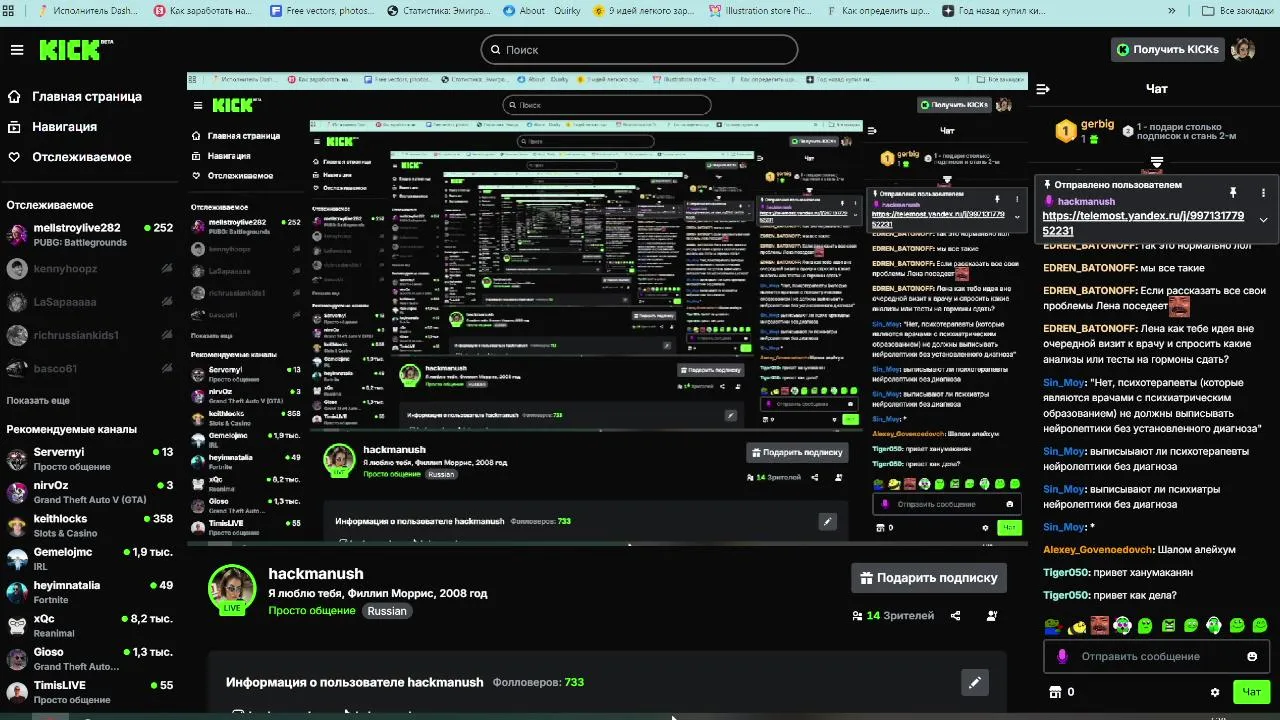Open the 'Как заработать на...' bookmark in top bar
1280x720 pixels.
point(204,11)
